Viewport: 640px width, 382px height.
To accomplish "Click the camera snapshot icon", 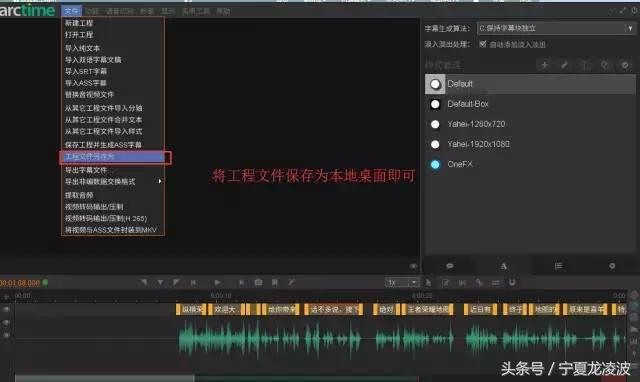I will 258,282.
